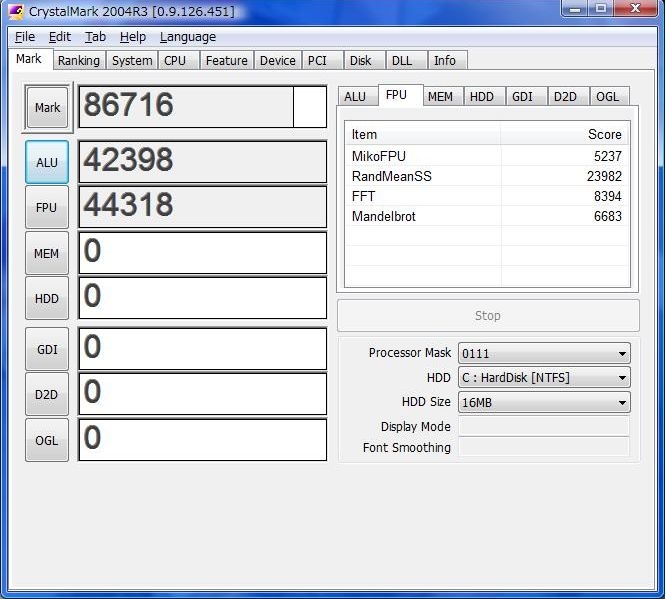Click the Score column header

tap(565, 135)
